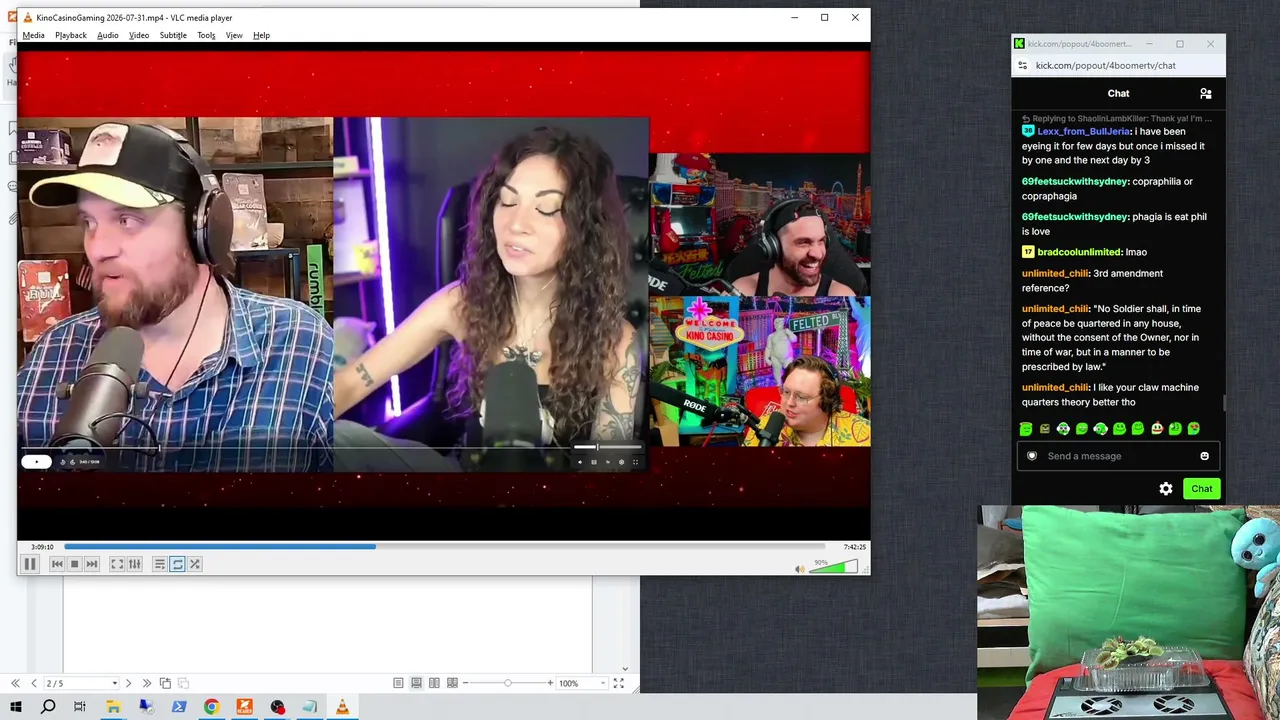Select continuous facing view mode

[452, 683]
